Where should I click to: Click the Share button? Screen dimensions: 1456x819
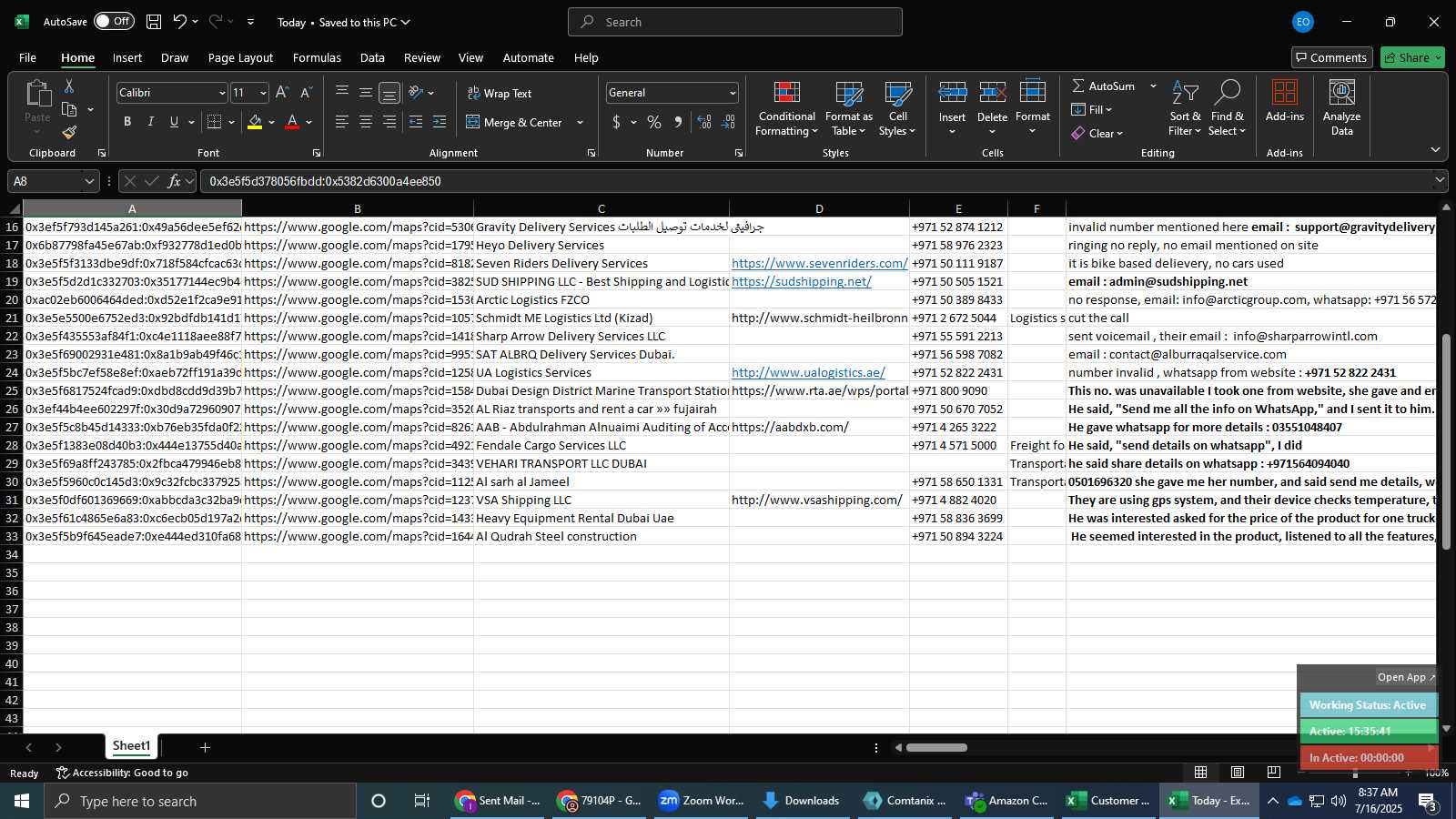pyautogui.click(x=1412, y=57)
